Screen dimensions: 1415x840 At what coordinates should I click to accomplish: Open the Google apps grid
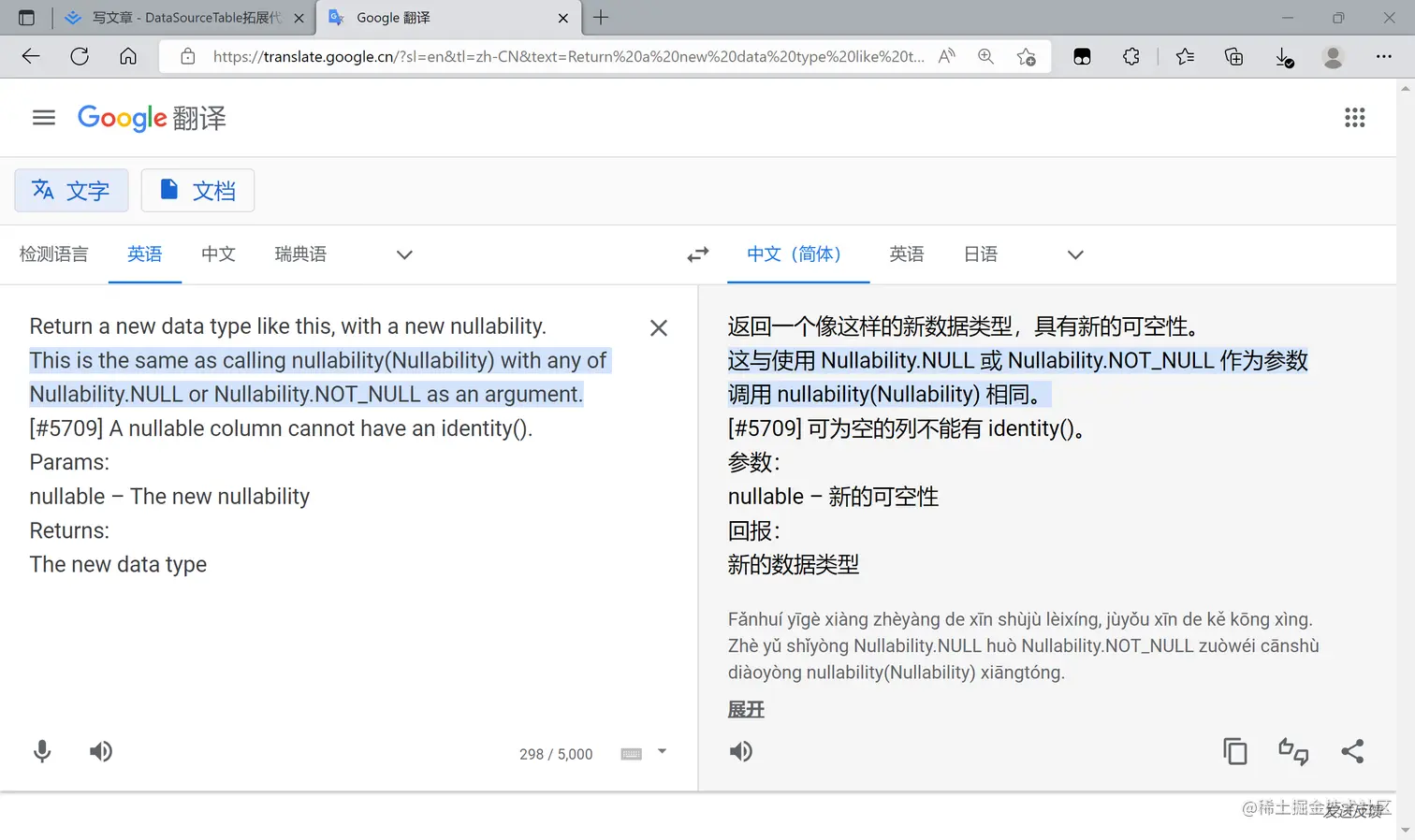tap(1354, 118)
